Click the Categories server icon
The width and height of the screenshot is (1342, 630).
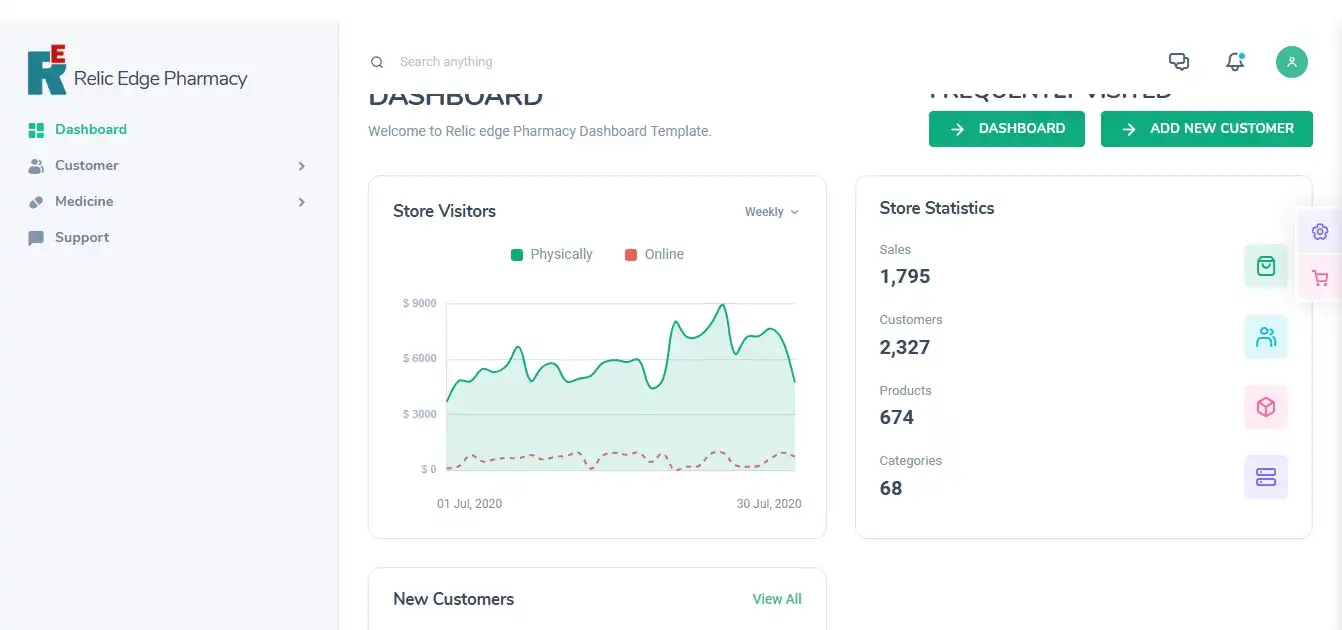1266,477
